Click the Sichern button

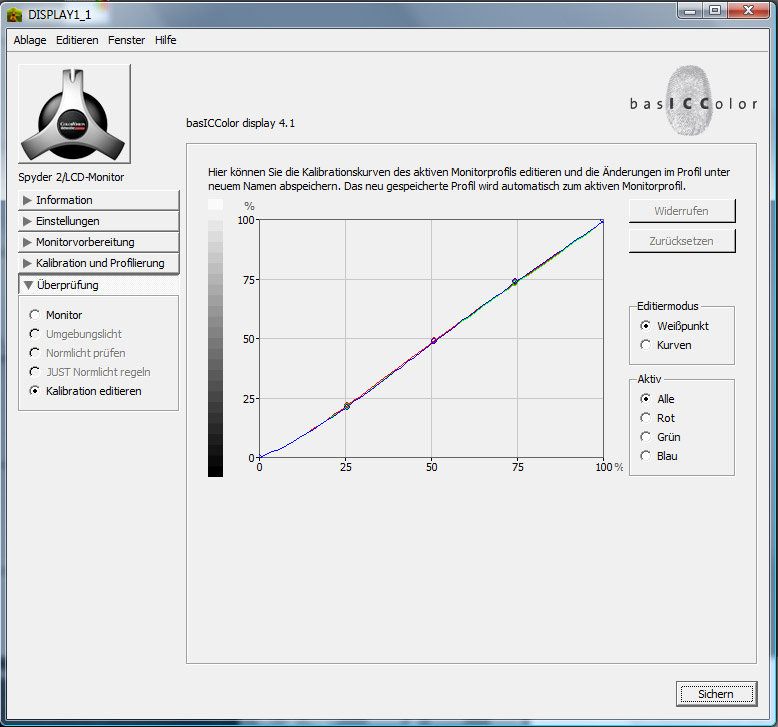coord(715,693)
